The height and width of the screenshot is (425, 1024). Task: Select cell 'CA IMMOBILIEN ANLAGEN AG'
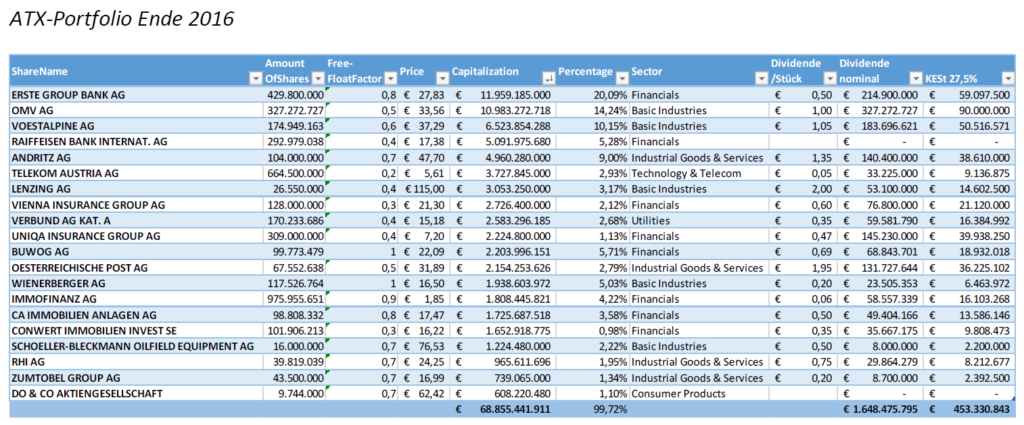(136, 315)
